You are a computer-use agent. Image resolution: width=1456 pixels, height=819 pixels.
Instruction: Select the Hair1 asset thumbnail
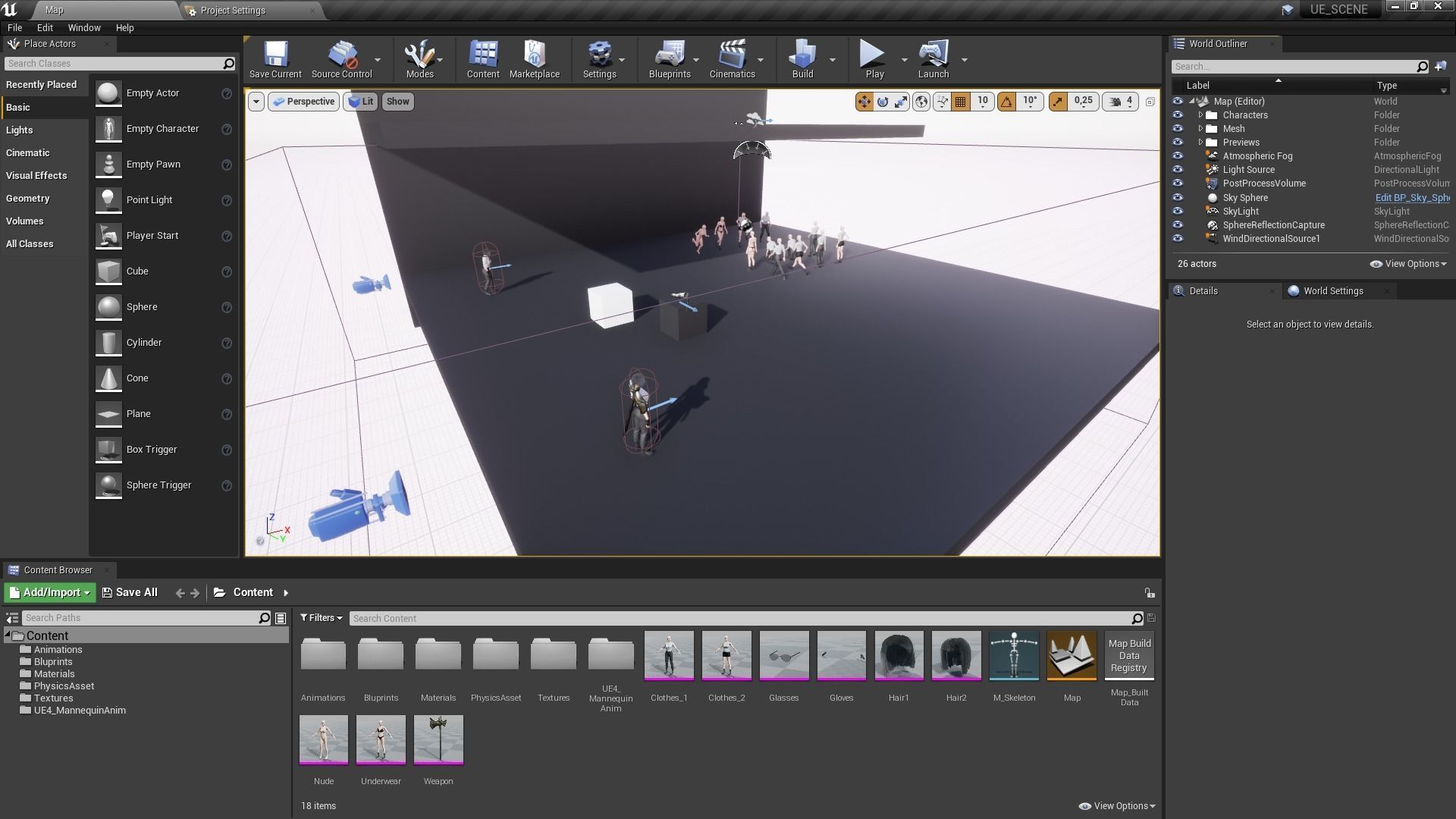tap(899, 657)
